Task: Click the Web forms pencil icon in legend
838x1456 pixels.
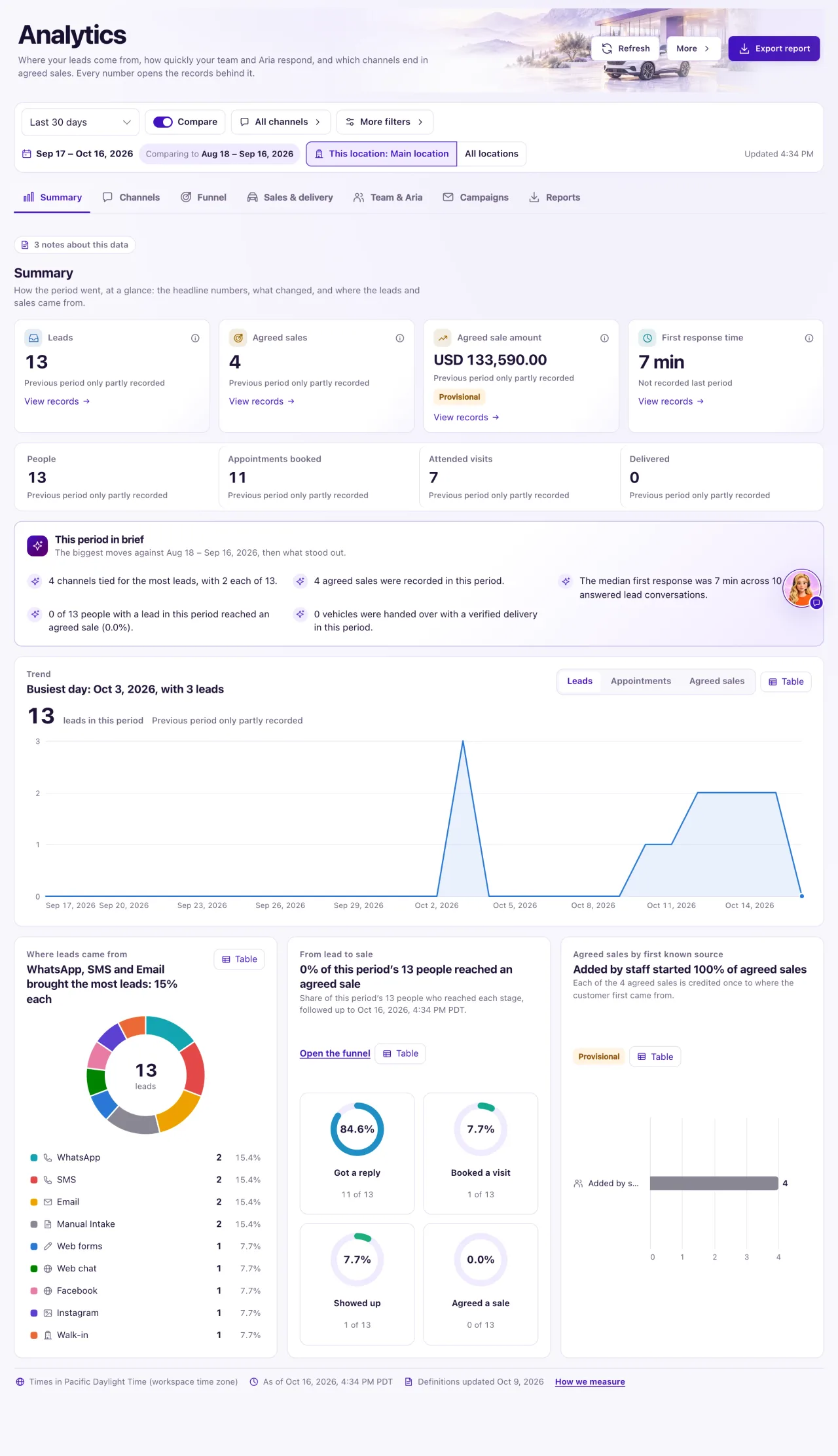Action: coord(48,1247)
